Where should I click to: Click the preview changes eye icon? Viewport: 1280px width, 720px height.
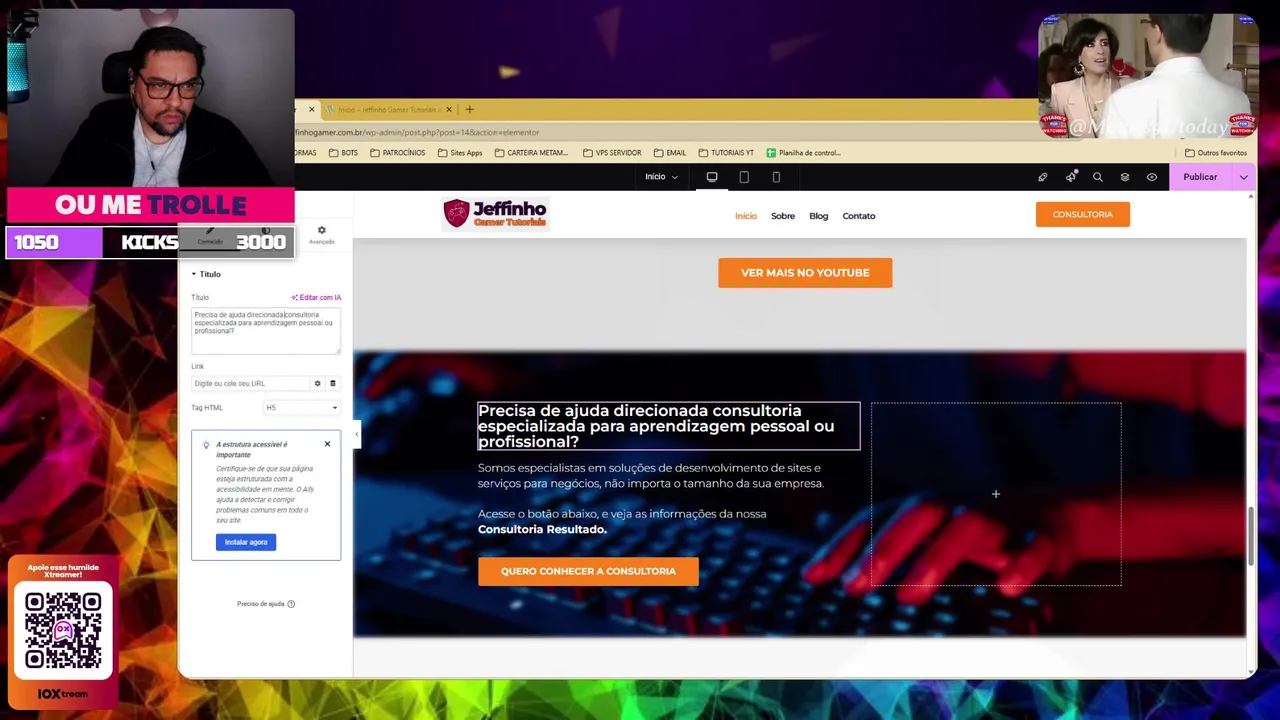[1151, 177]
